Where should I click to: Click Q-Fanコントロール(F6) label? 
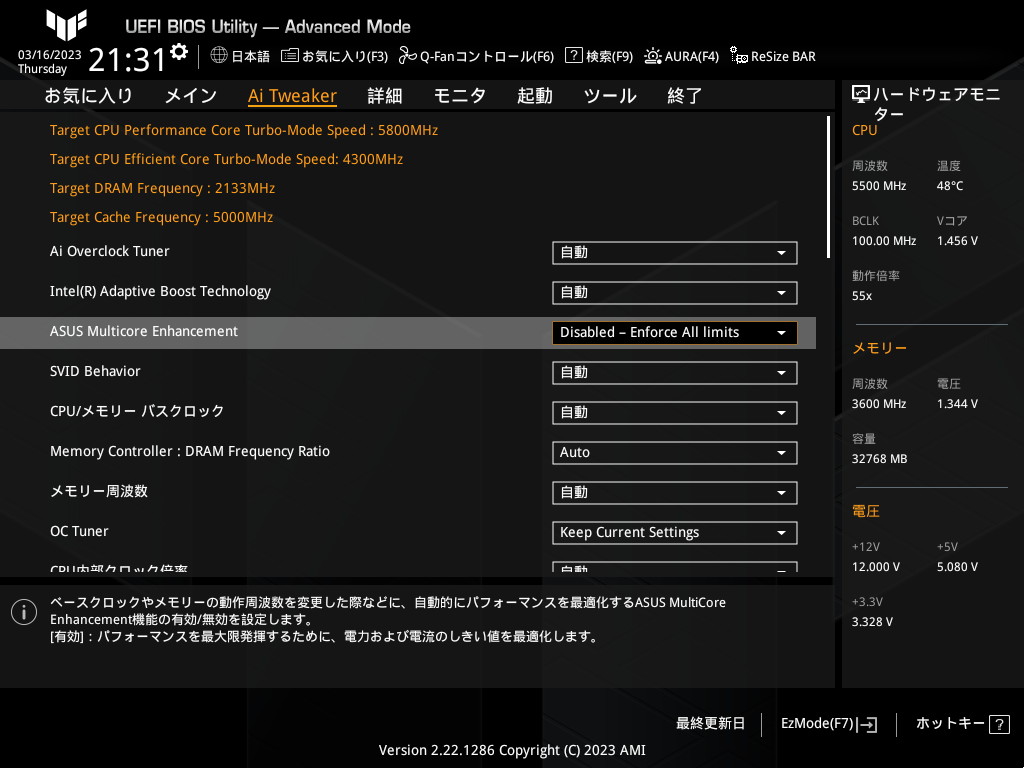(x=487, y=56)
